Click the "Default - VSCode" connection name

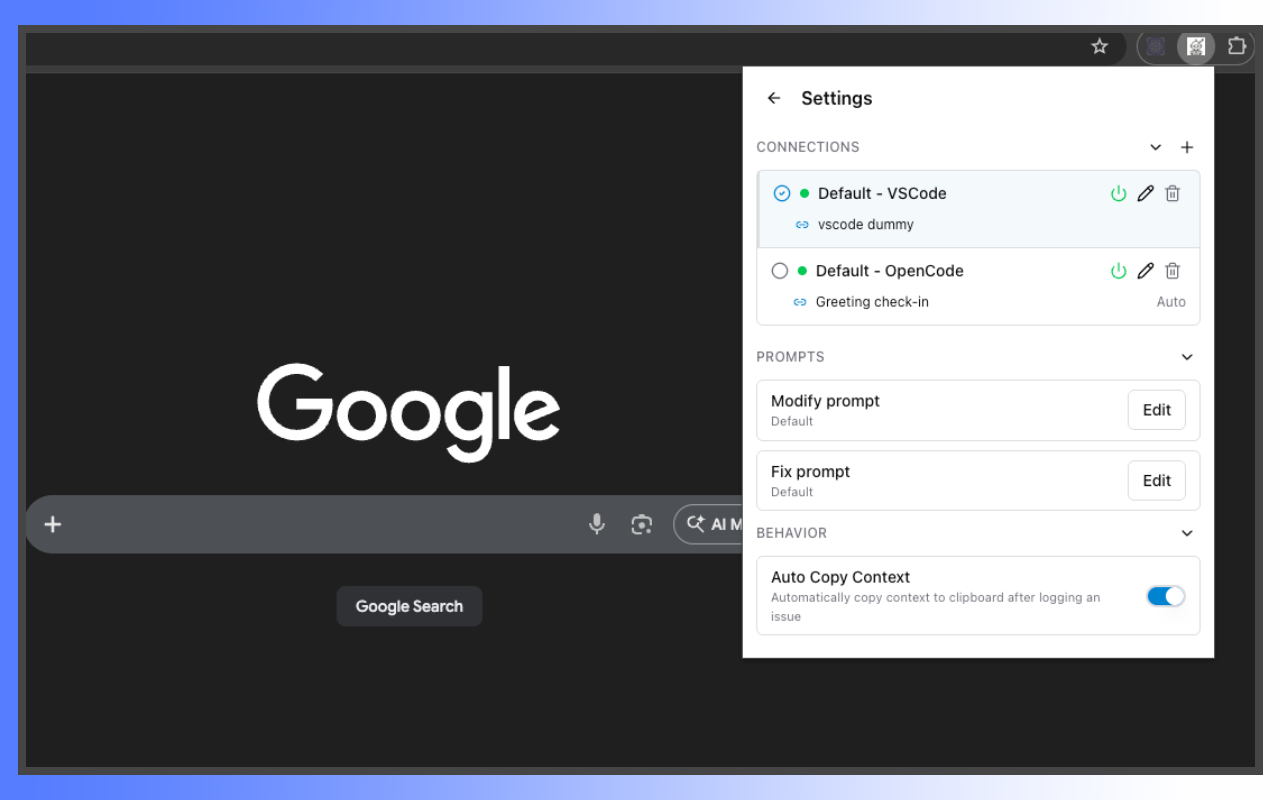pyautogui.click(x=882, y=193)
